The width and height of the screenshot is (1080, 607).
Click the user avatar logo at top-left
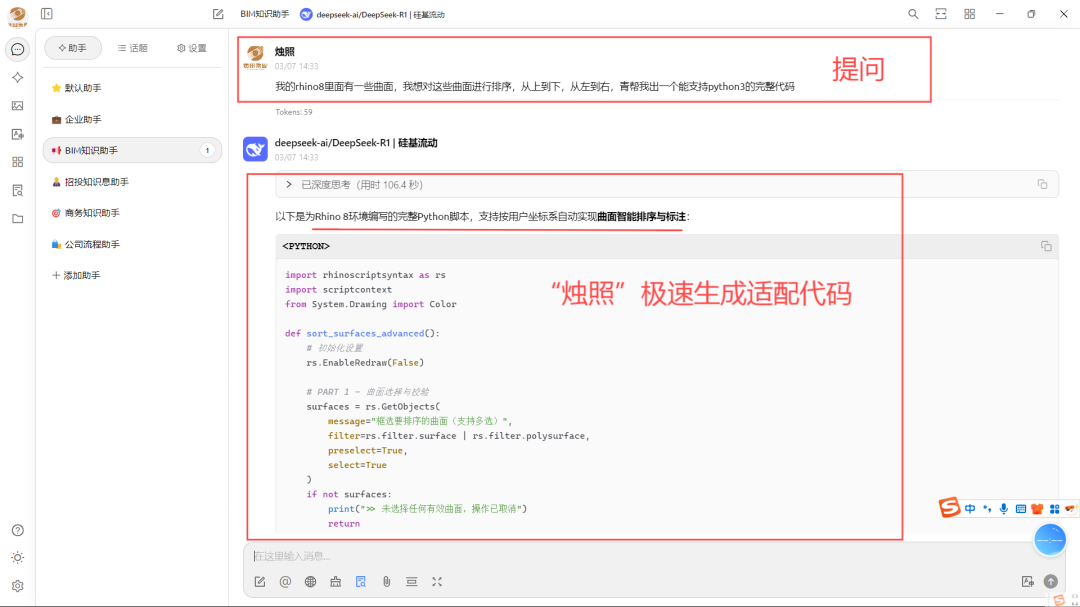[18, 15]
